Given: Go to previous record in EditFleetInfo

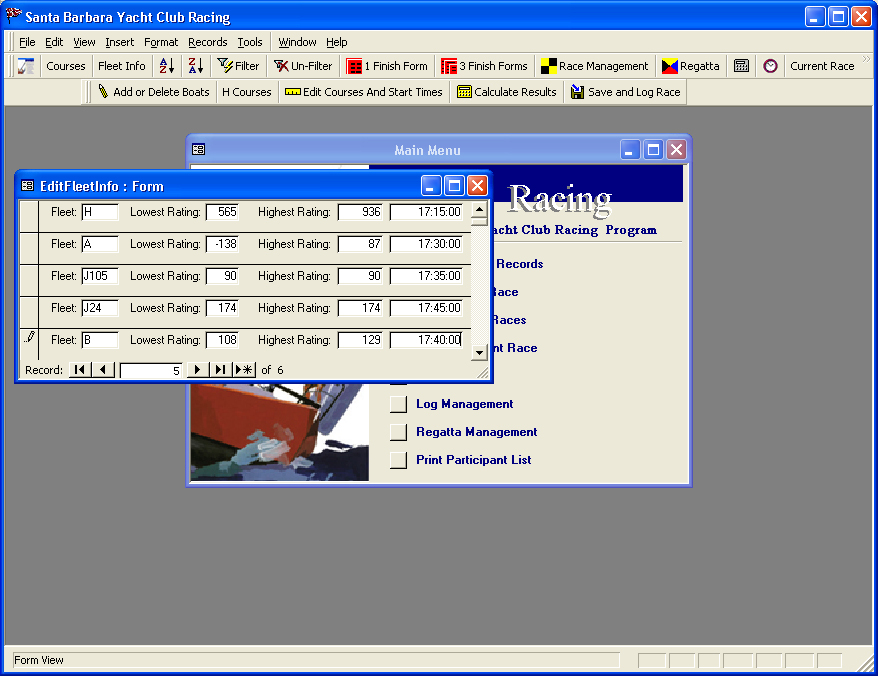Looking at the screenshot, I should [x=102, y=370].
